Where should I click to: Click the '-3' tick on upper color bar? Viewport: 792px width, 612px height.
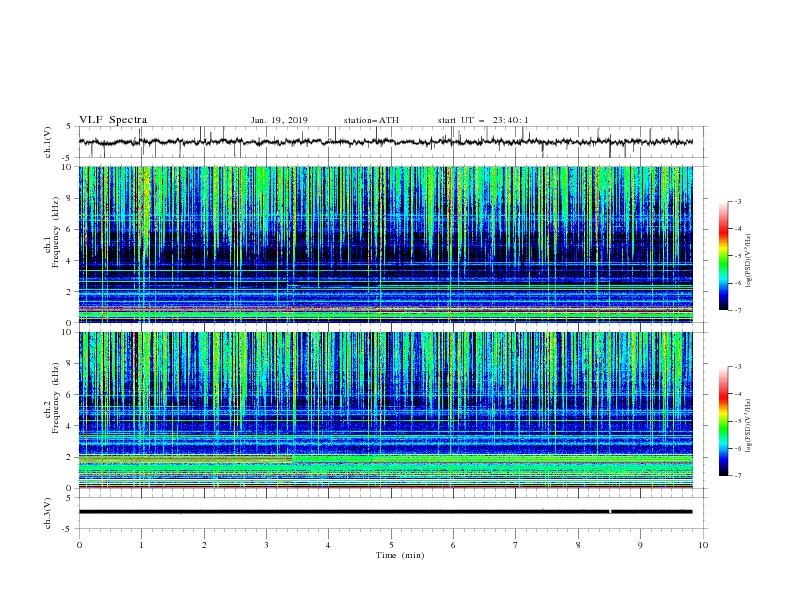pyautogui.click(x=737, y=201)
